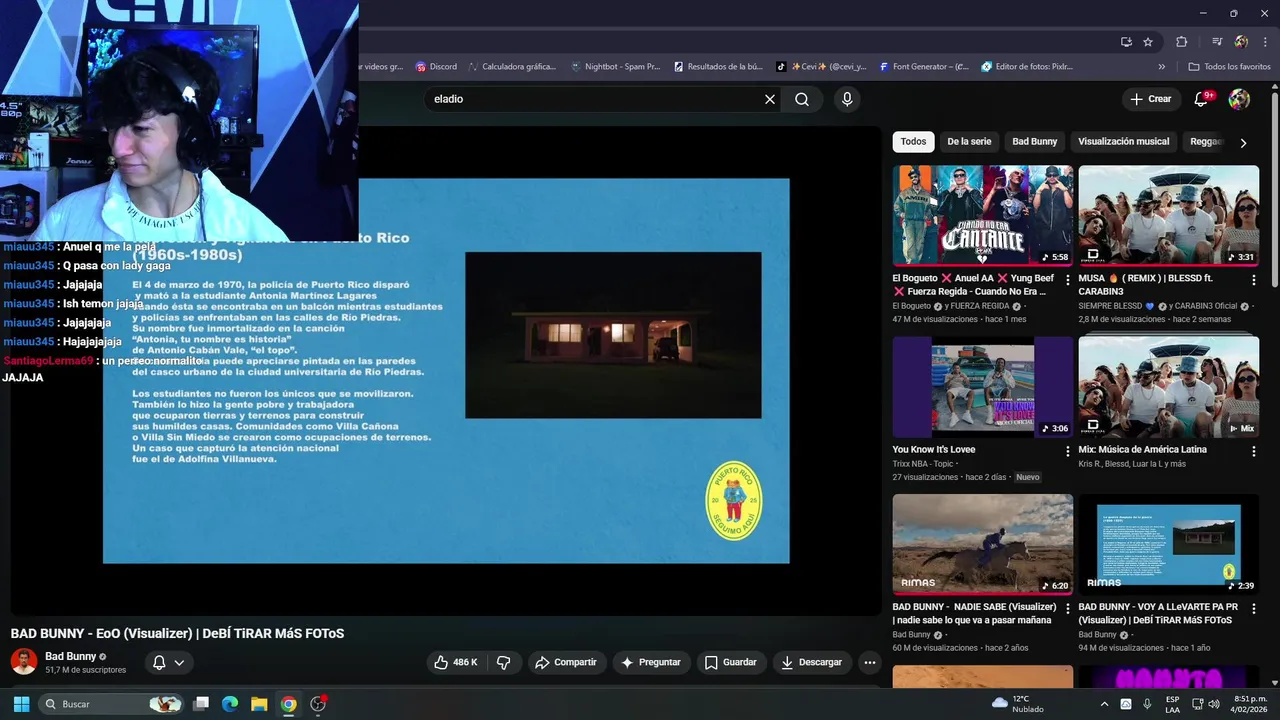Open the VOY A LLeVARTE PA PR thumbnail
The height and width of the screenshot is (720, 1280).
pos(1168,544)
